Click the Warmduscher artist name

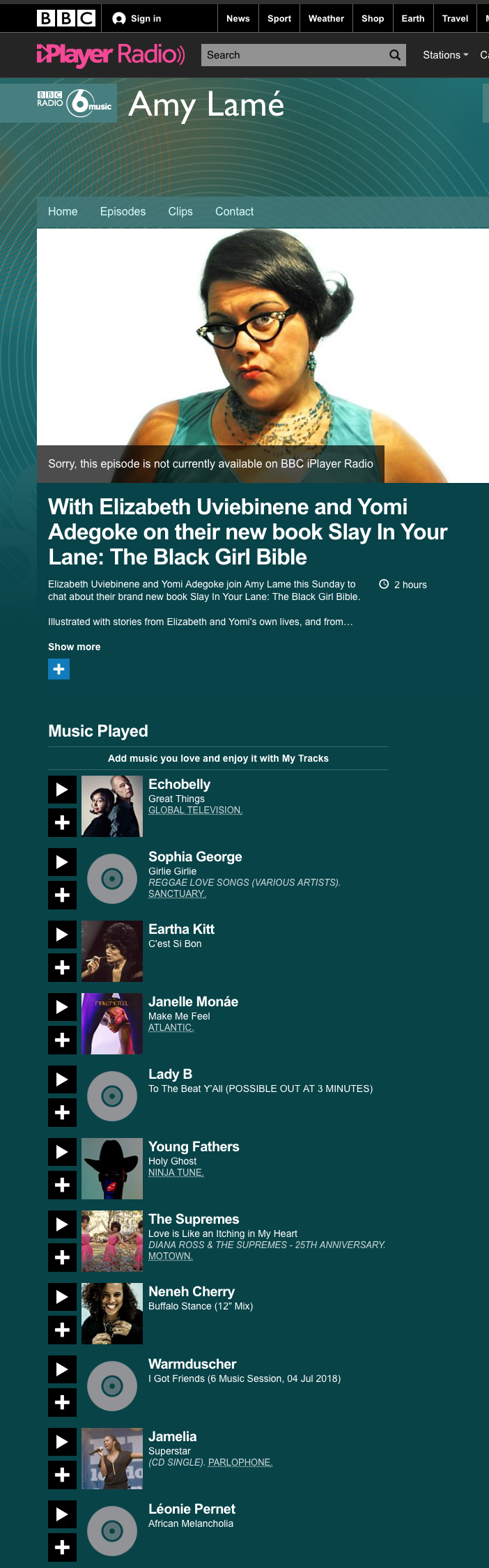pyautogui.click(x=192, y=1364)
